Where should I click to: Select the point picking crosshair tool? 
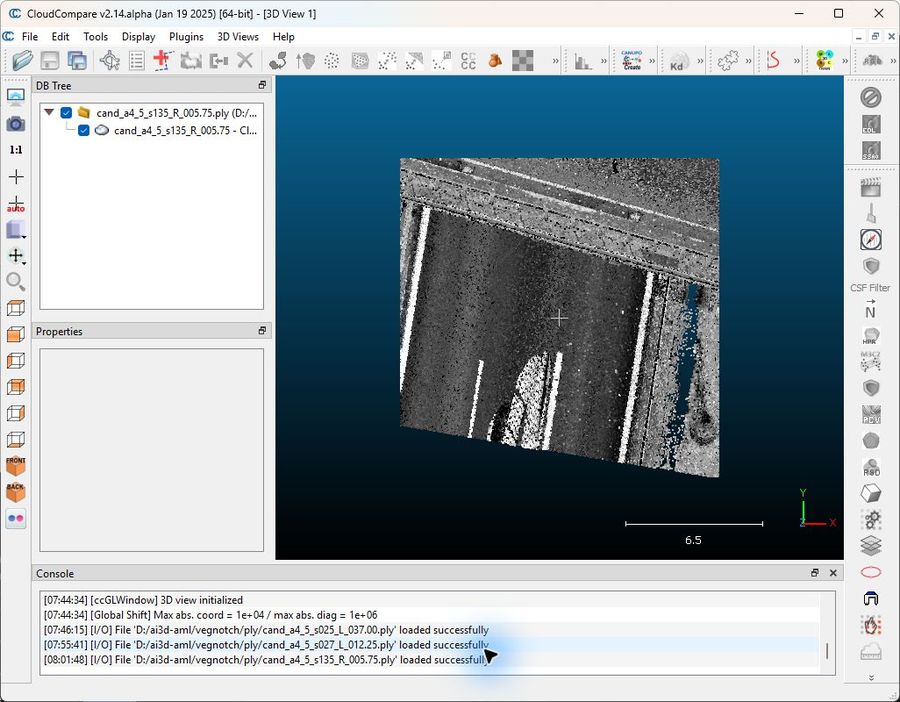tap(110, 60)
